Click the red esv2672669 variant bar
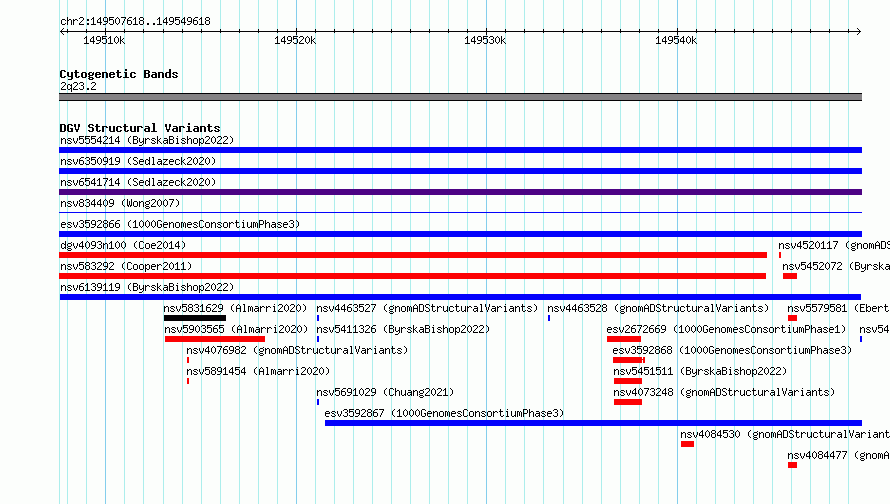 click(x=624, y=339)
